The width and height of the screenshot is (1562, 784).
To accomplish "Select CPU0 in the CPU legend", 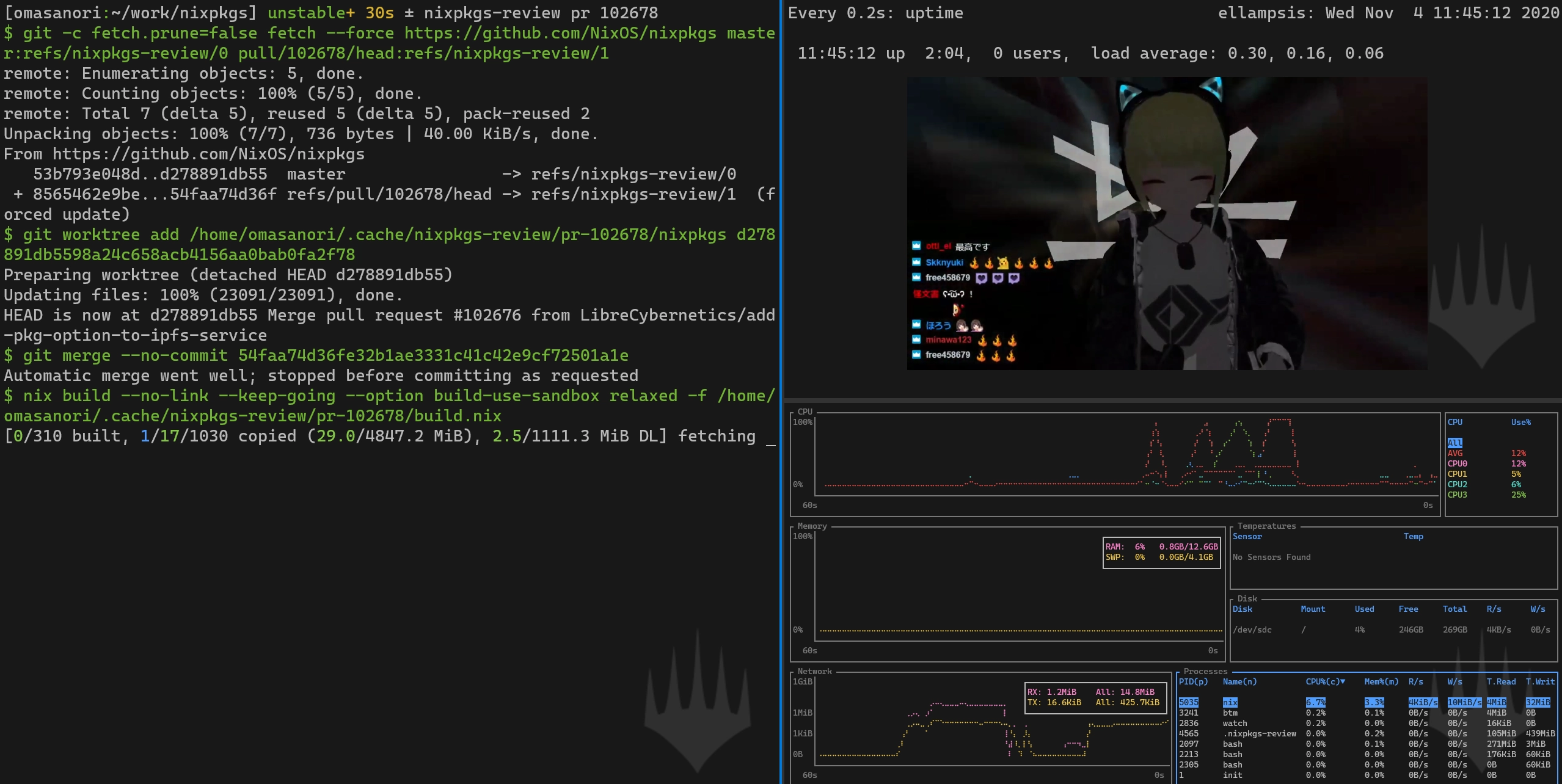I will coord(1457,463).
